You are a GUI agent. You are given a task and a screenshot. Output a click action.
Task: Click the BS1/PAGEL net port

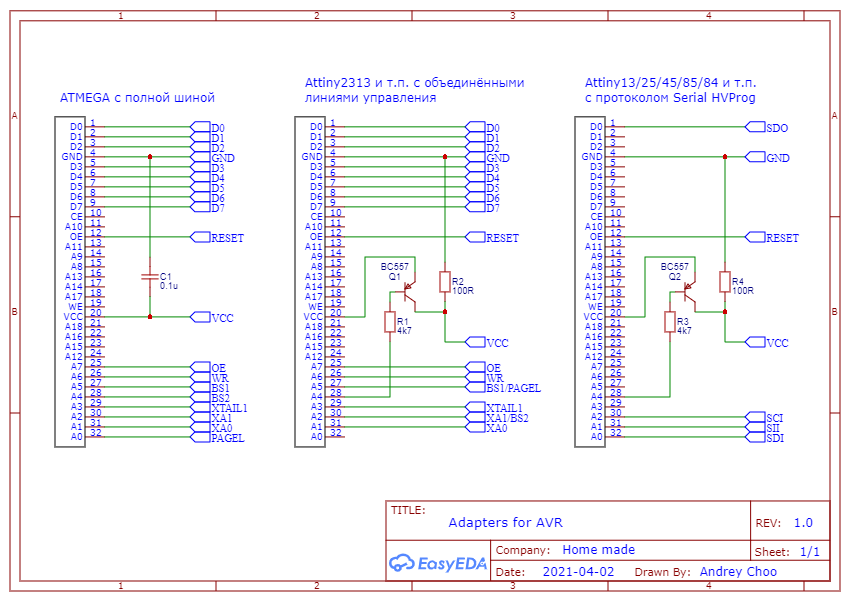(504, 387)
